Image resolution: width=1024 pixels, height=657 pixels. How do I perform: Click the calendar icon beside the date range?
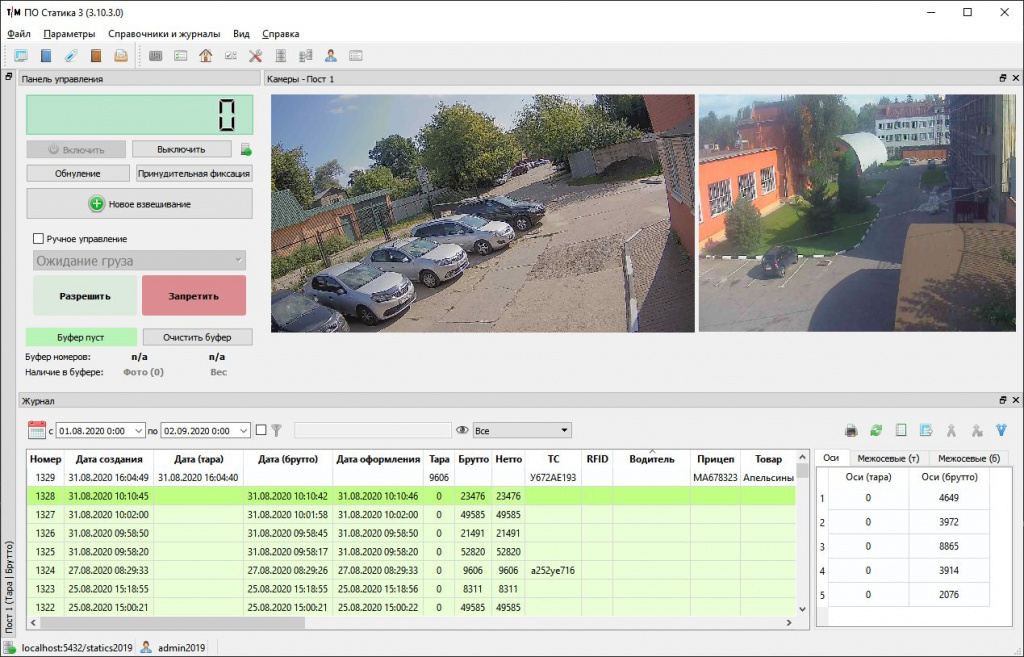coord(37,430)
